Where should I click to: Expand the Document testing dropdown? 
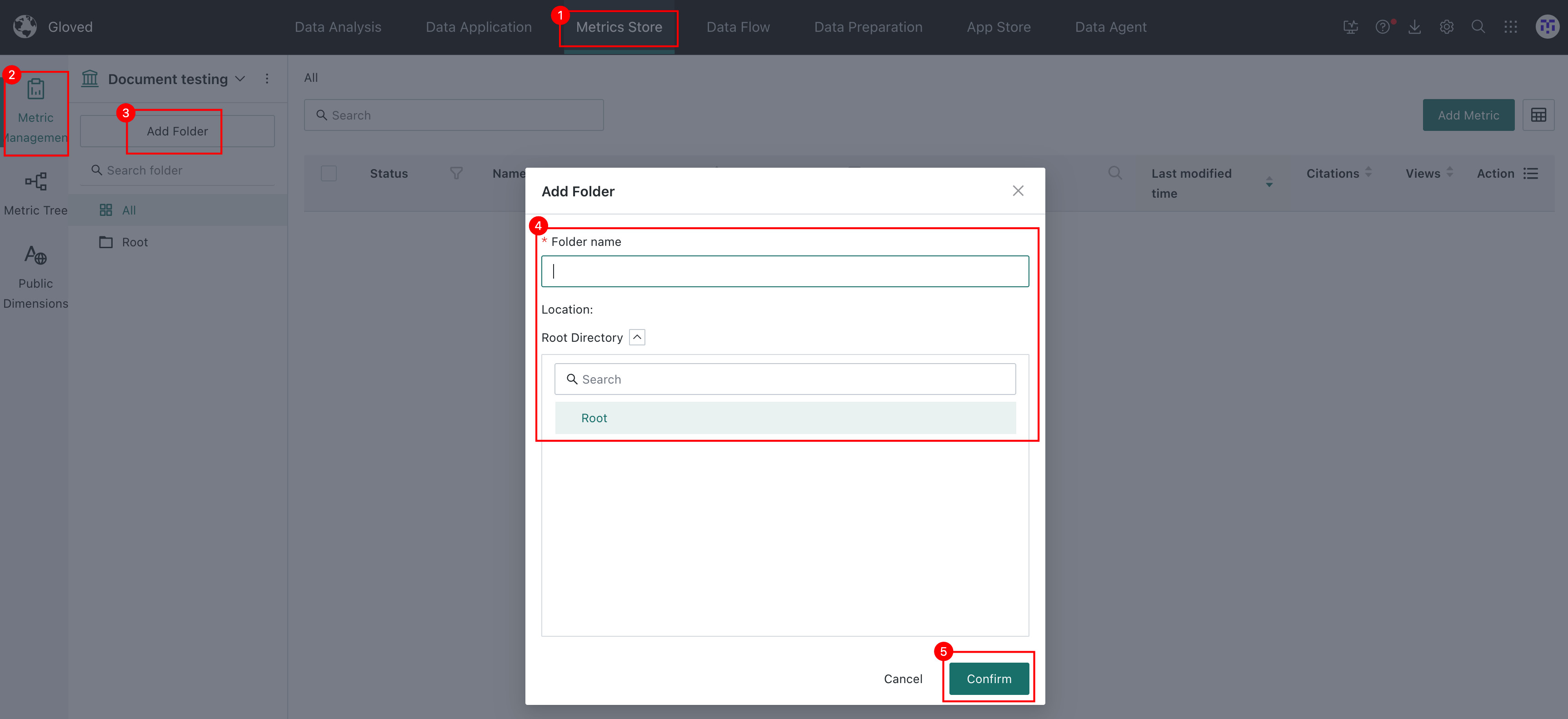pos(240,79)
